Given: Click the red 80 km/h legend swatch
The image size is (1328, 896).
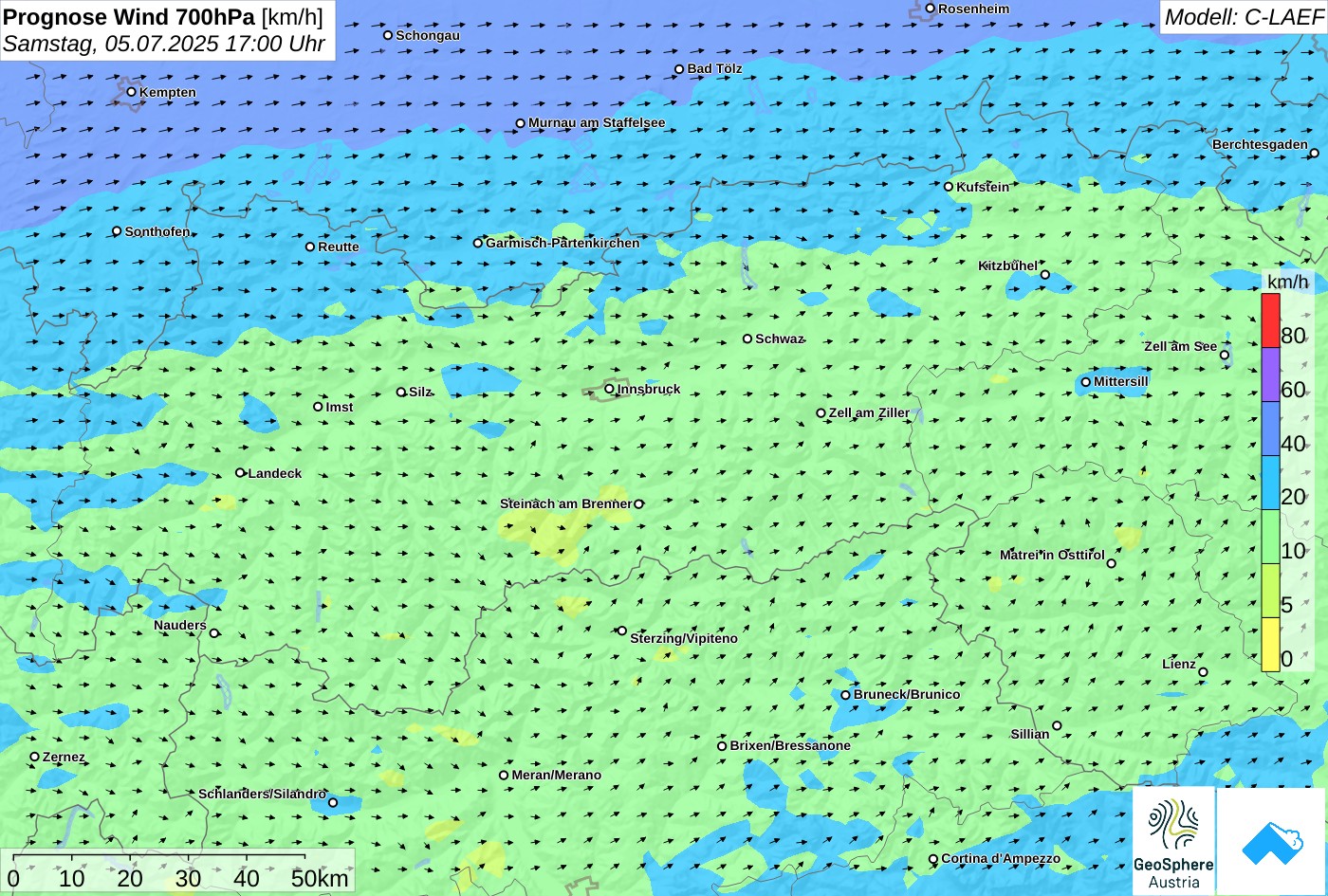Looking at the screenshot, I should (x=1270, y=320).
